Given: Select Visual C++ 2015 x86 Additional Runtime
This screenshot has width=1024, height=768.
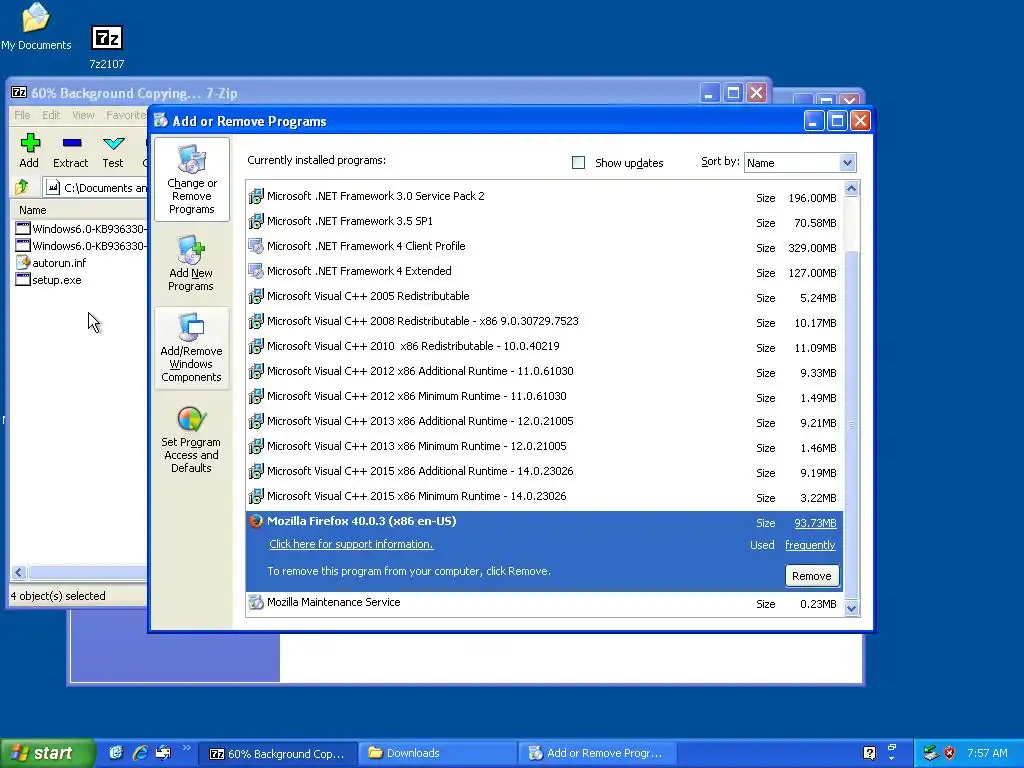Looking at the screenshot, I should point(544,471).
